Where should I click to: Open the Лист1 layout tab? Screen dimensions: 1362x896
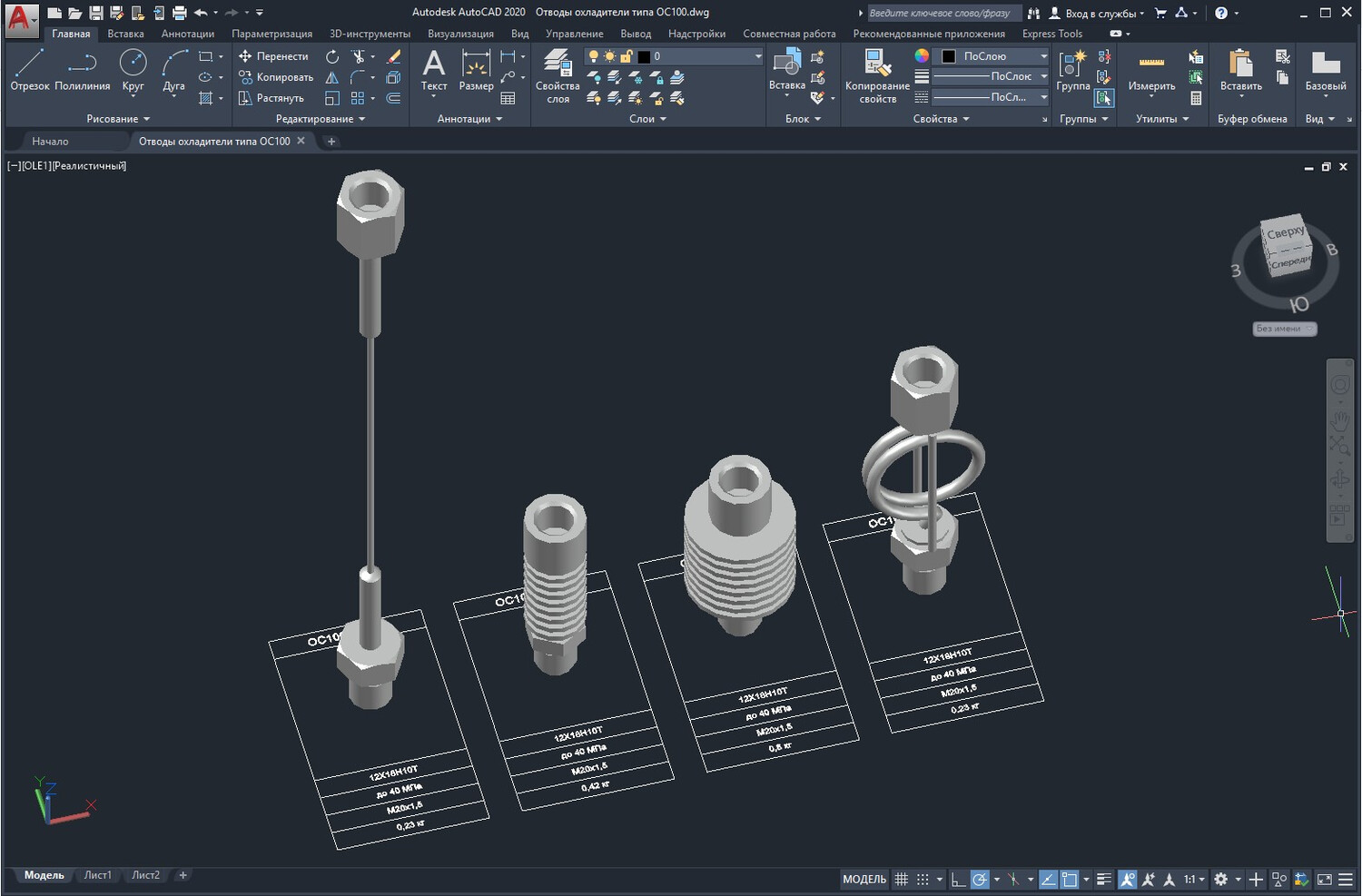click(x=97, y=875)
